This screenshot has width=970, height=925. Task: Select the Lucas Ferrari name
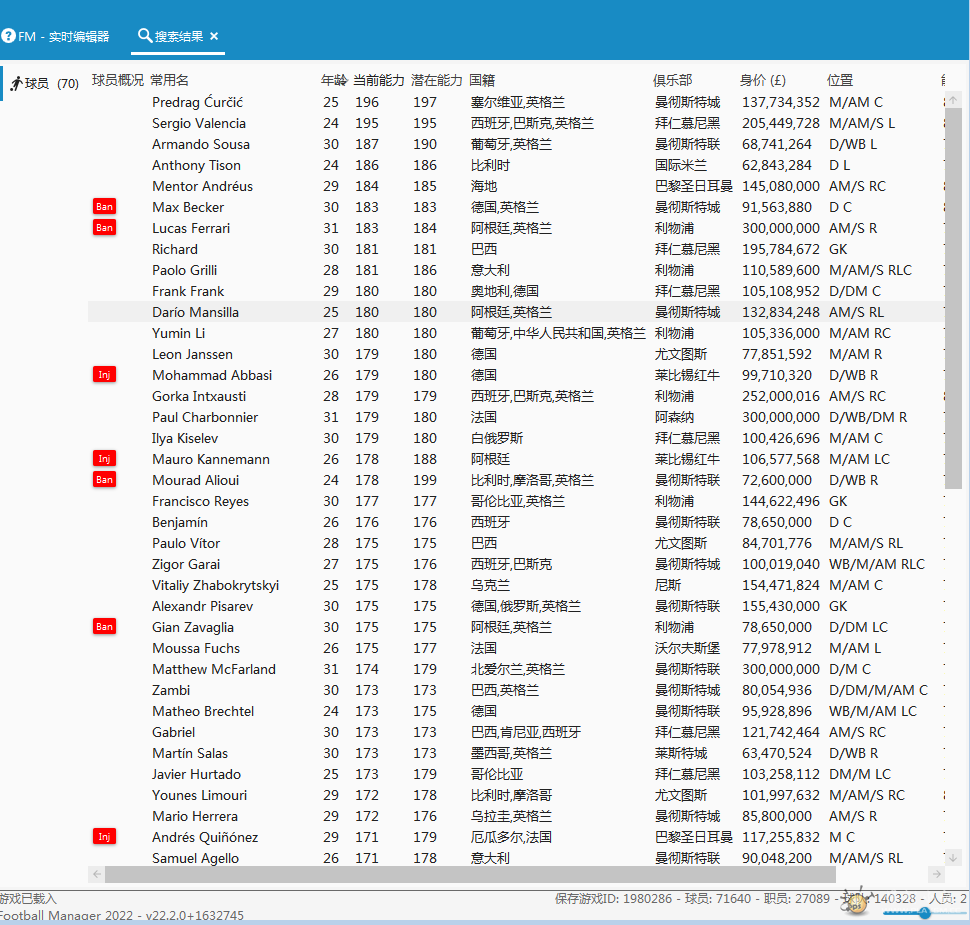(191, 228)
